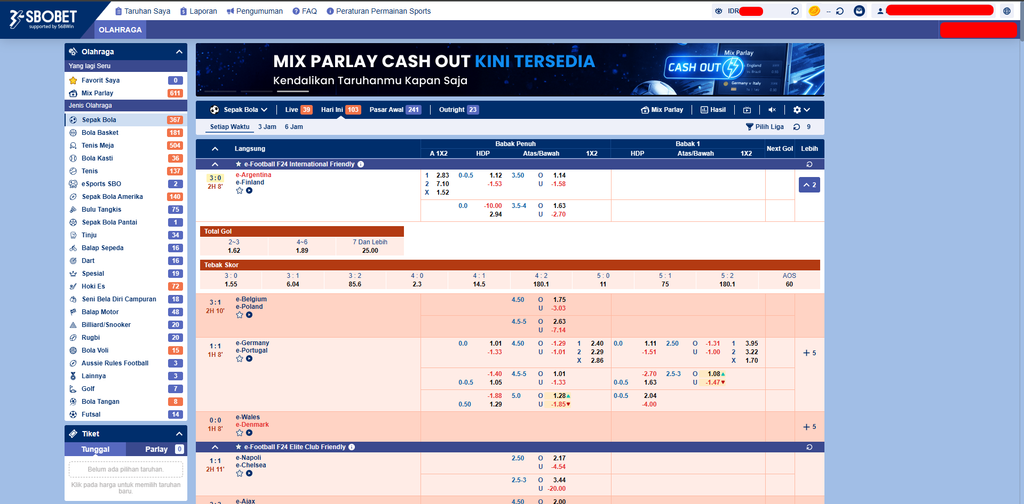Click the gold coin icon
This screenshot has height=504, width=1024.
click(814, 11)
